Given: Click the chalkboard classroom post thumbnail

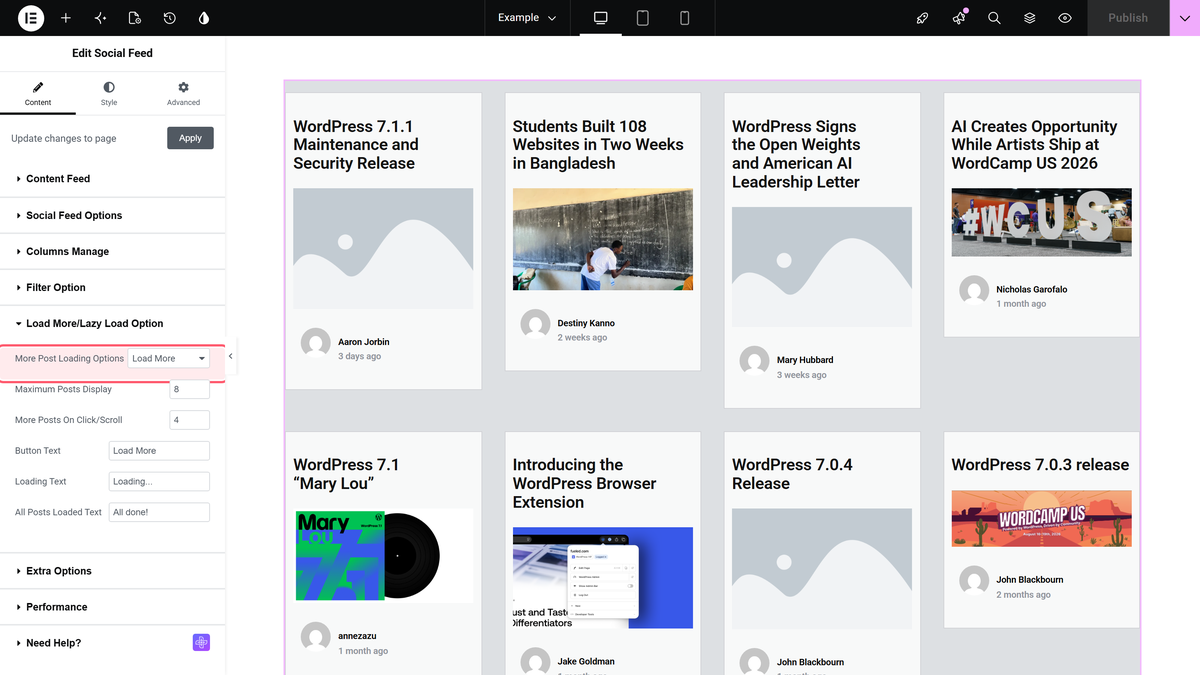Looking at the screenshot, I should coord(603,239).
